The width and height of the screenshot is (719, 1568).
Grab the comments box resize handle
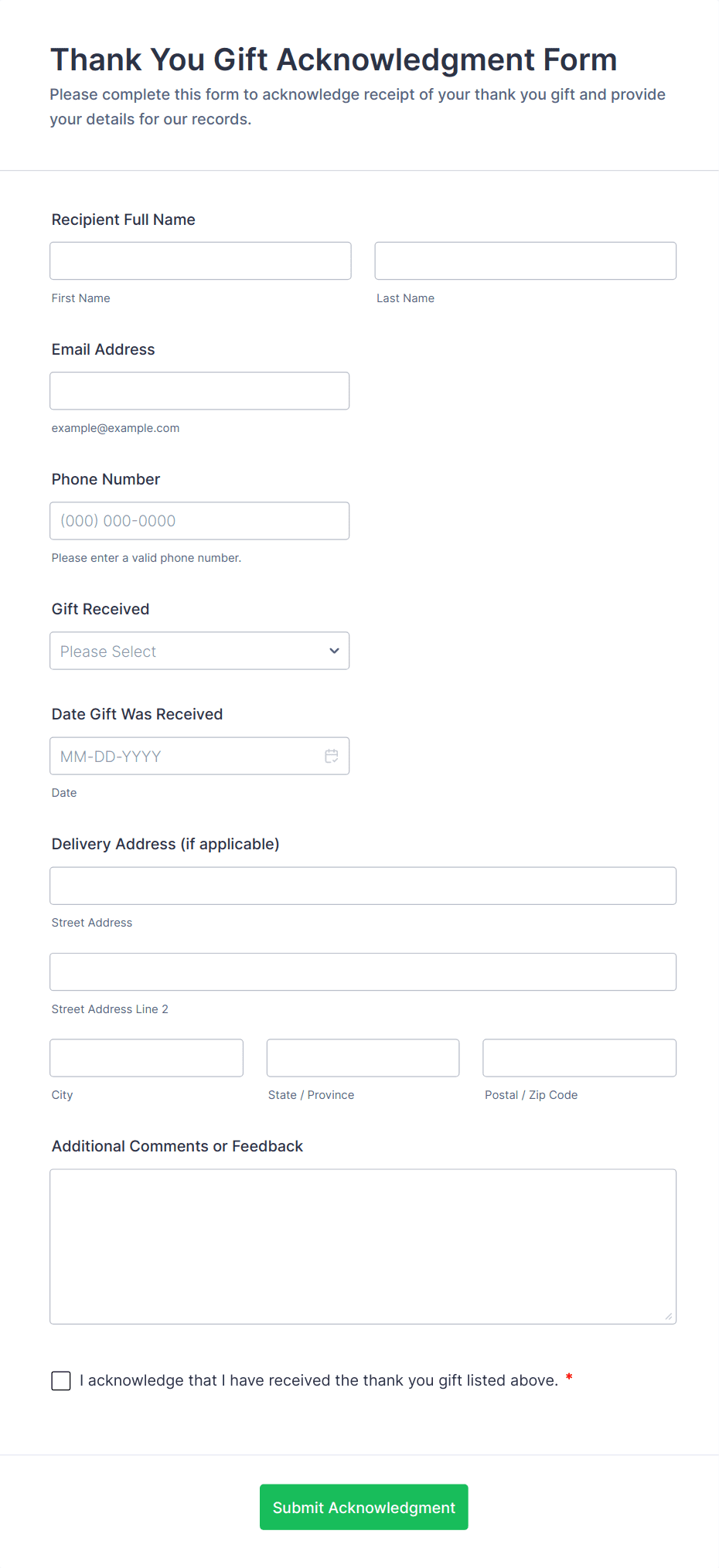coord(669,1316)
